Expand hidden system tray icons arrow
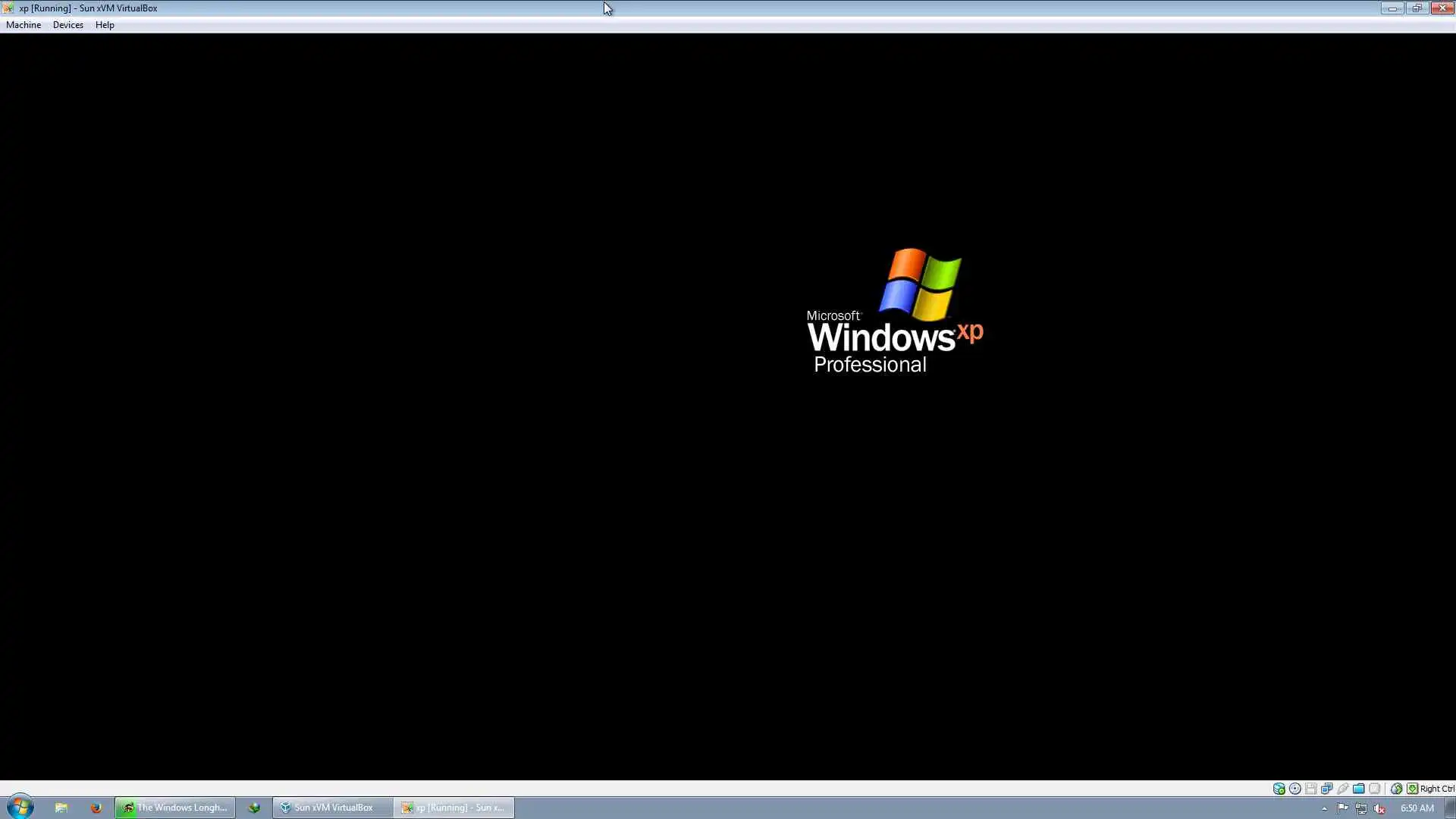The width and height of the screenshot is (1456, 819). (x=1324, y=808)
